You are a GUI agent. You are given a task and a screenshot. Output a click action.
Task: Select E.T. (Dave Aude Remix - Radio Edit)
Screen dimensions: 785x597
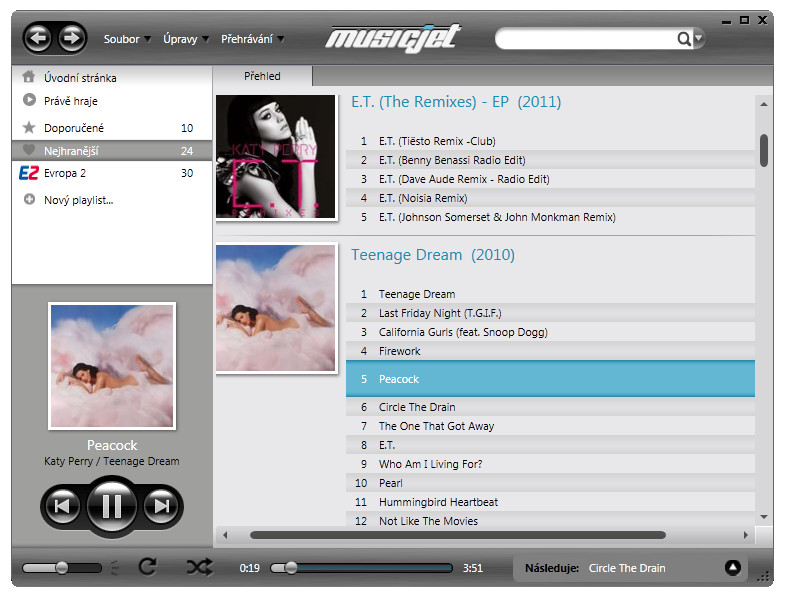point(550,179)
